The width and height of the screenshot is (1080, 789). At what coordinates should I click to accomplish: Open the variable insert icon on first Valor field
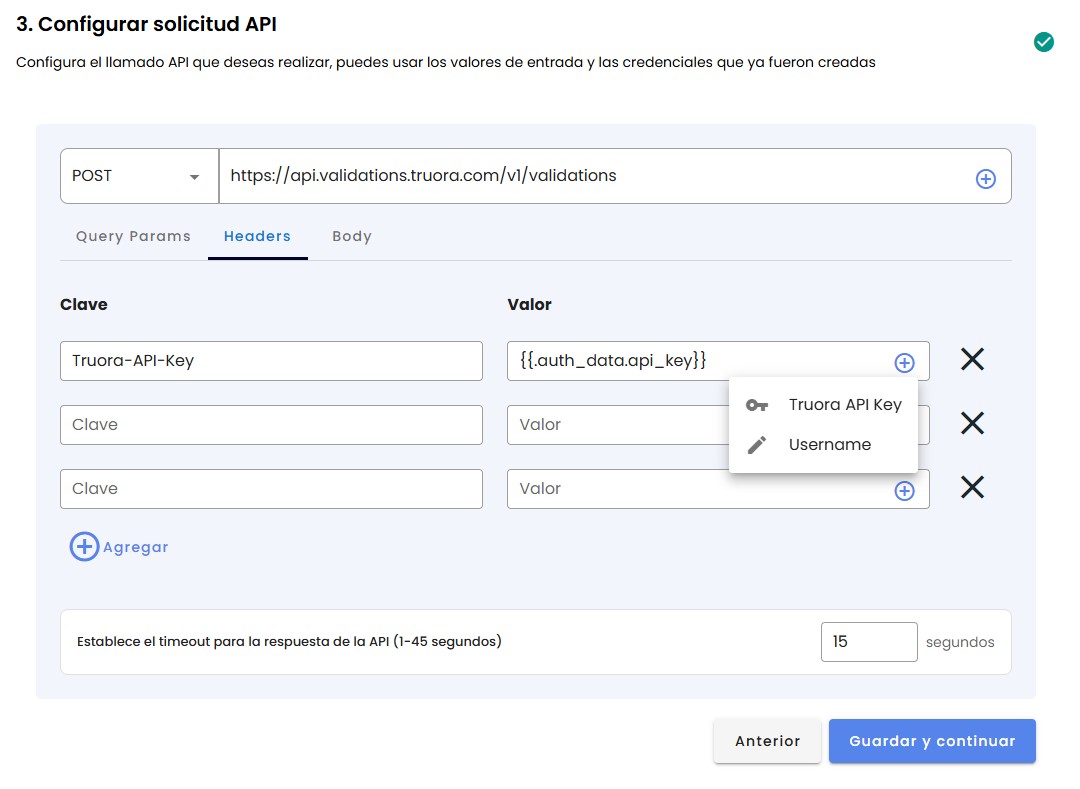[904, 362]
